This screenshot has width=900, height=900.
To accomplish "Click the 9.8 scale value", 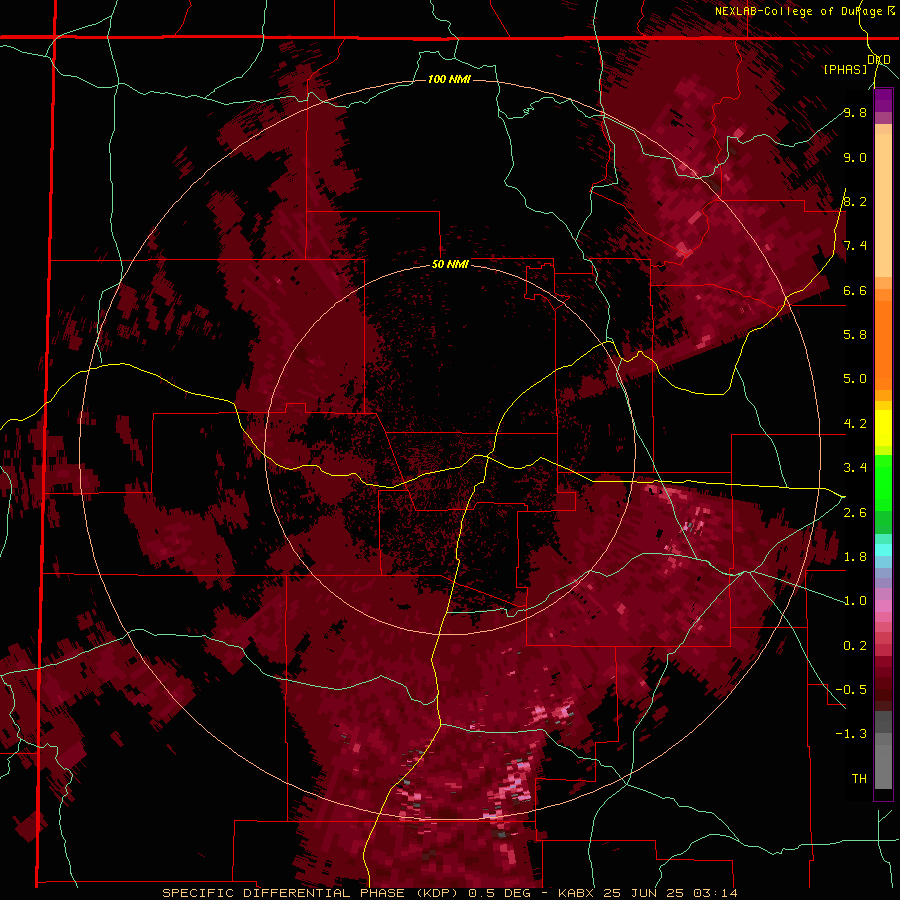I will click(x=855, y=112).
